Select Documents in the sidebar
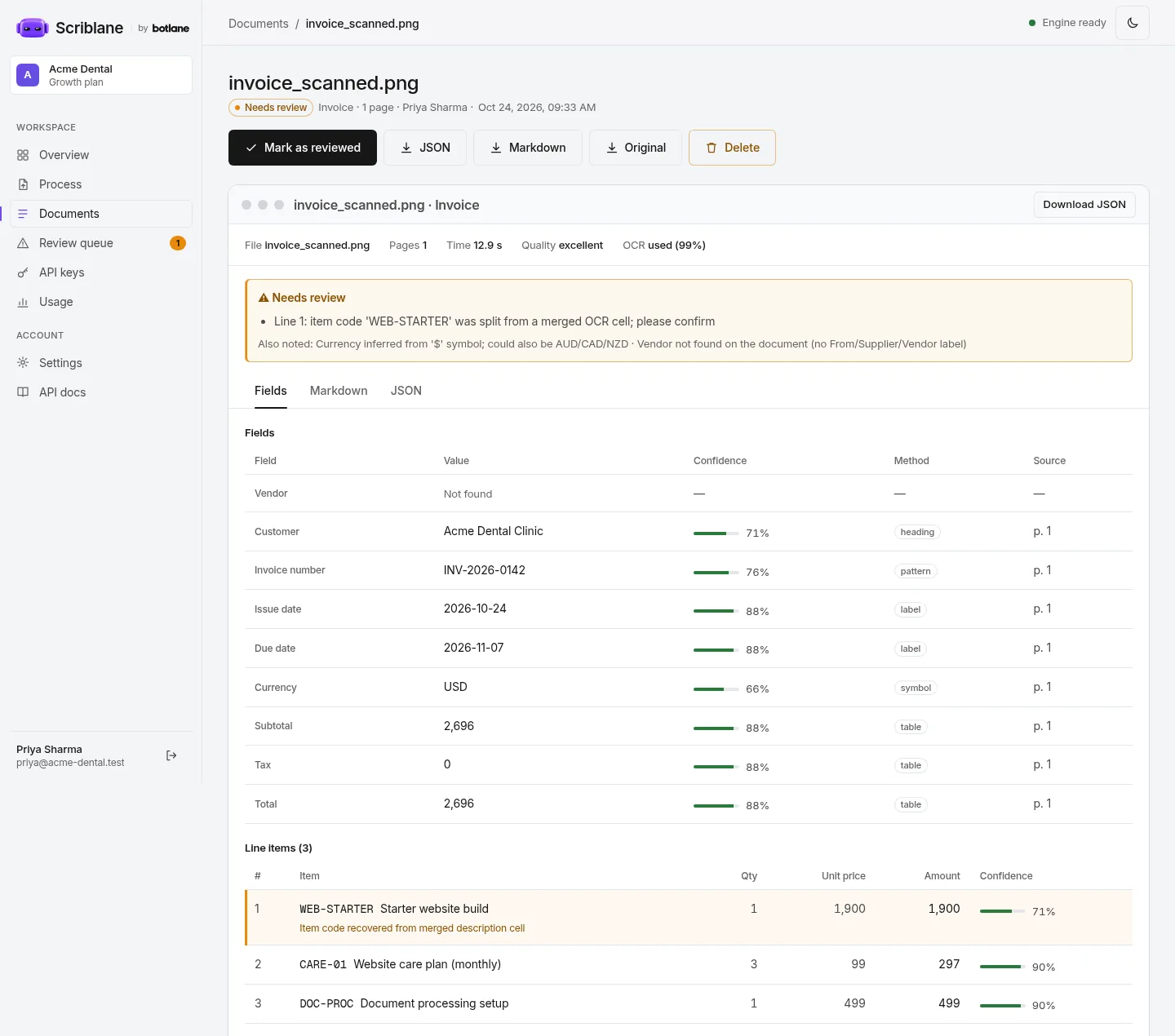This screenshot has height=1036, width=1175. click(x=101, y=214)
